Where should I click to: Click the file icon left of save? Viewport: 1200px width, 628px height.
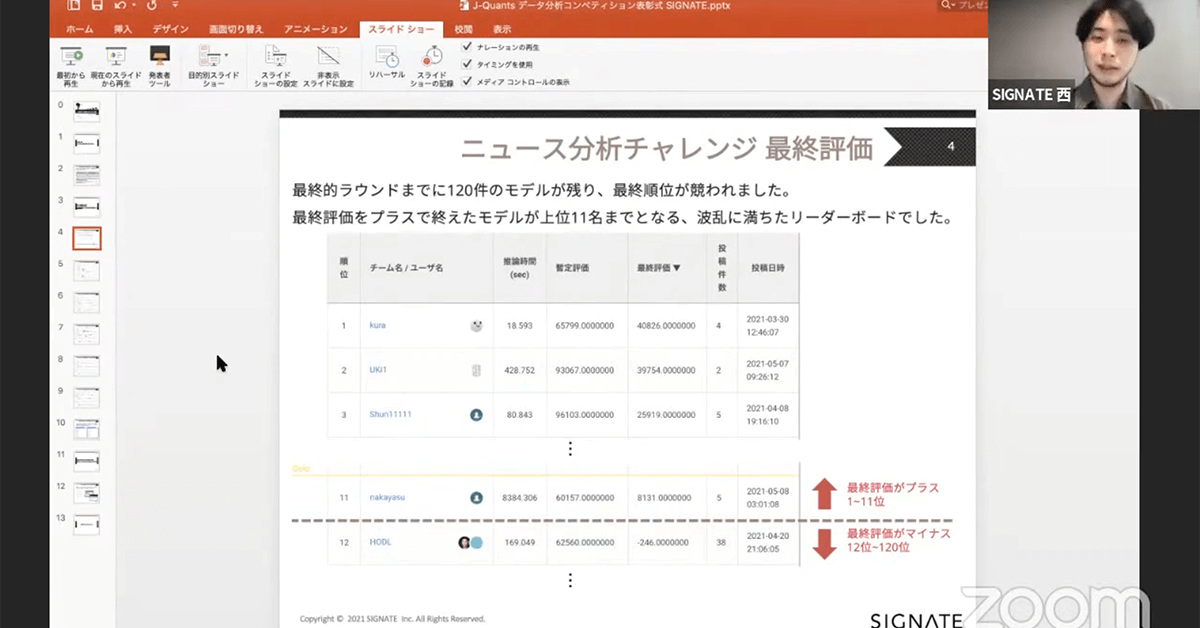72,6
